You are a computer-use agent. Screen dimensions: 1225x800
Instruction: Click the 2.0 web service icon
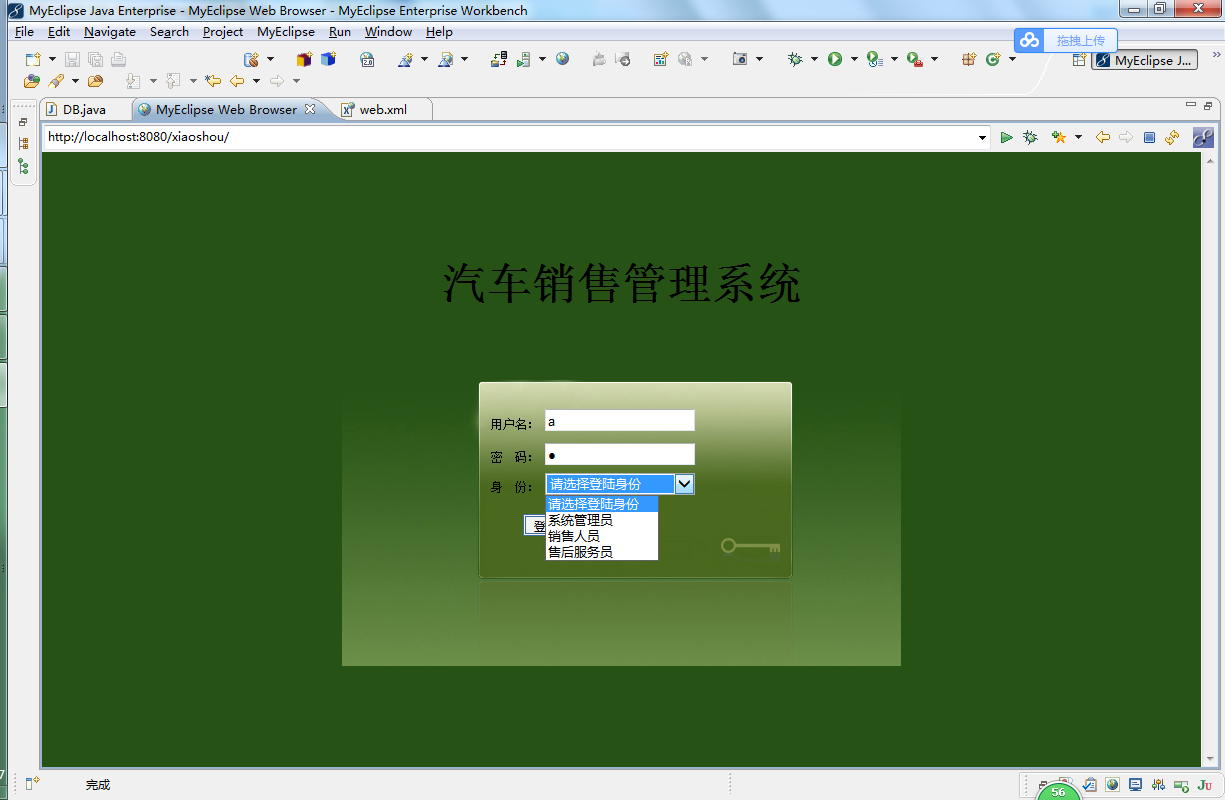coord(367,60)
